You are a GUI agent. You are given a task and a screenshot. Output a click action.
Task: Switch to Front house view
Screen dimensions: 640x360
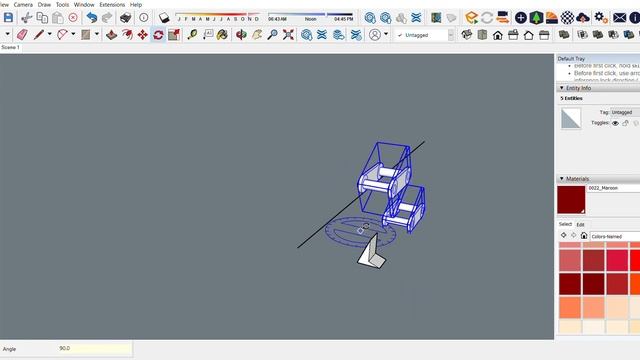click(498, 35)
